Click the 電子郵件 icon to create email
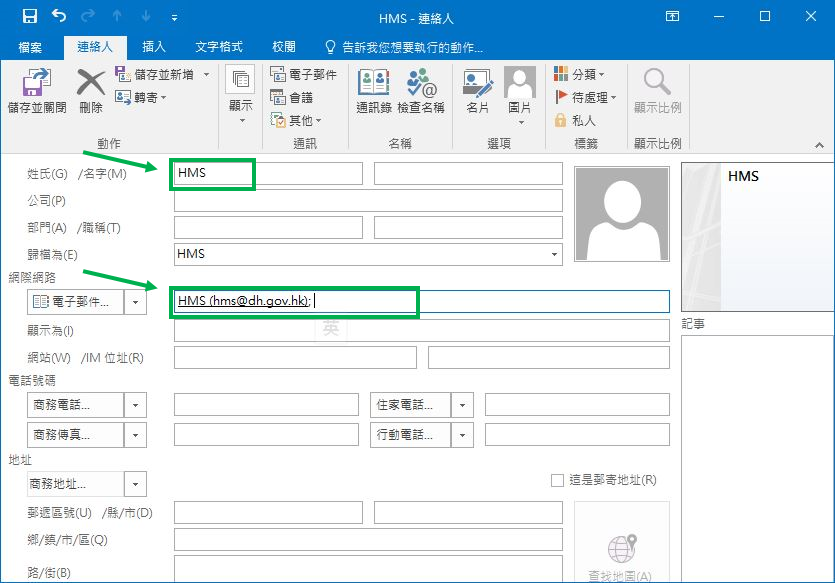Viewport: 835px width, 583px height. tap(301, 73)
